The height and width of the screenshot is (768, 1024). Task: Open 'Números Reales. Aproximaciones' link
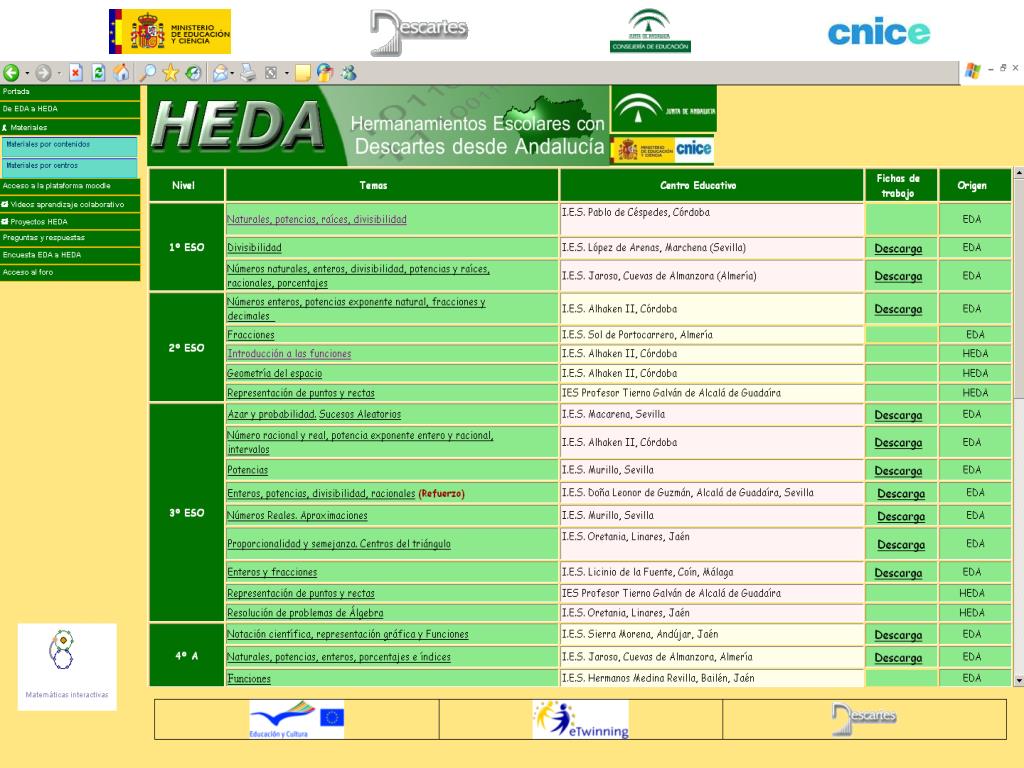tap(297, 515)
